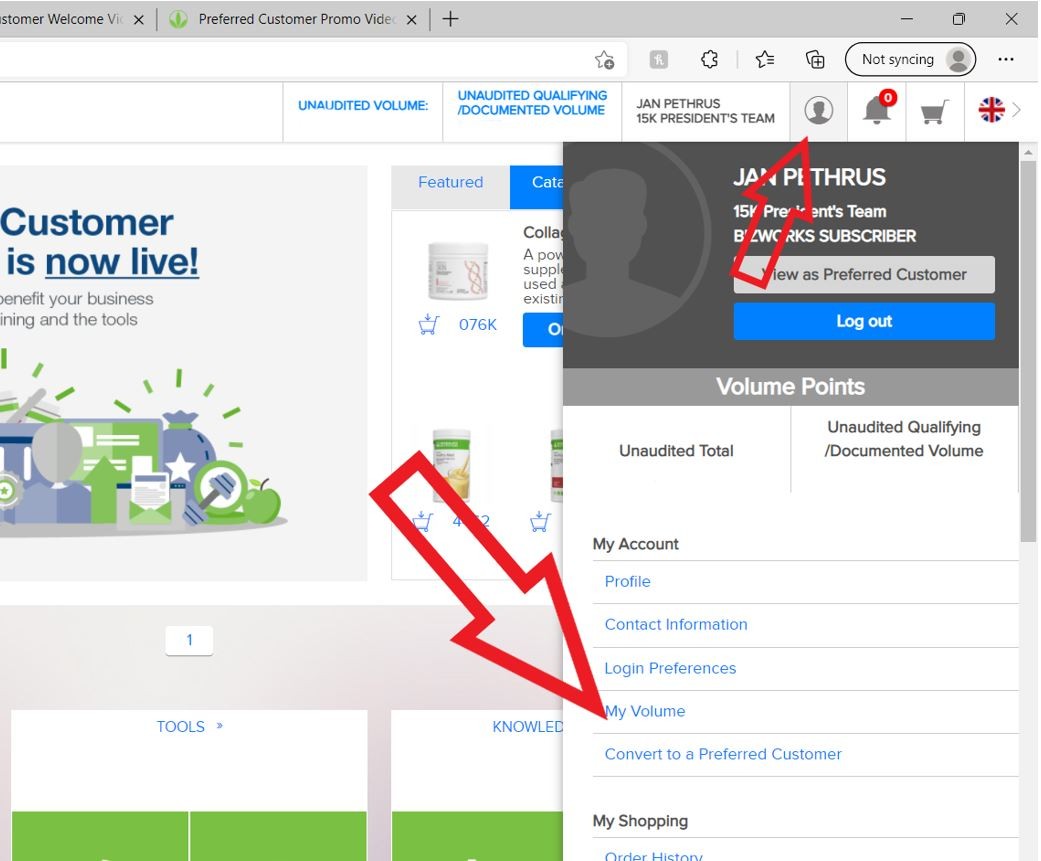Image resolution: width=1041 pixels, height=861 pixels.
Task: Click the scrollbar up arrow
Action: (1028, 152)
